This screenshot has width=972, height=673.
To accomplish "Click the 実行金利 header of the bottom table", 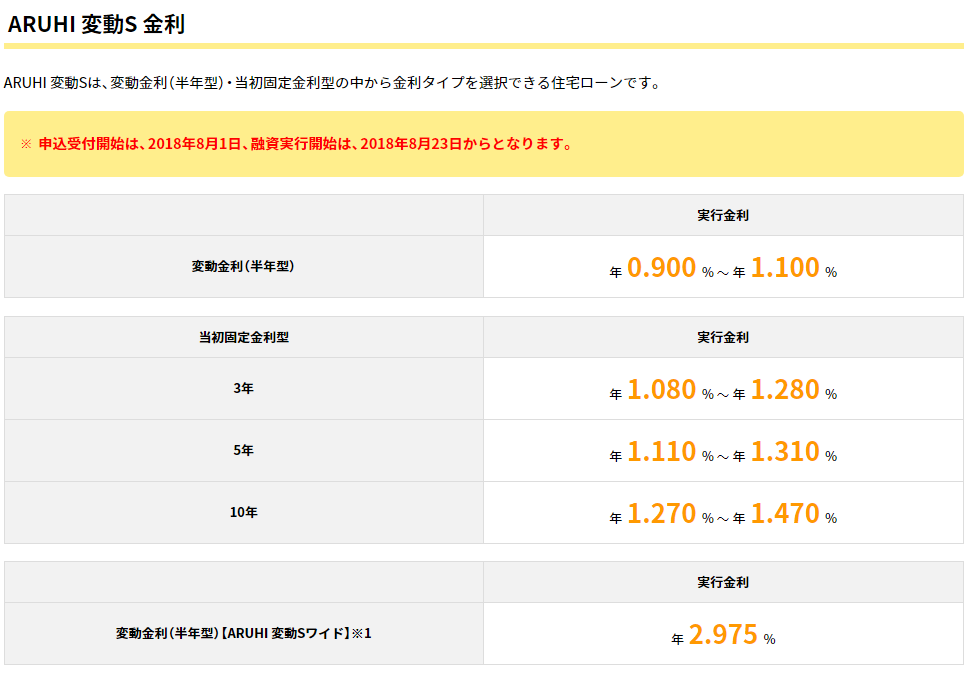I will point(723,582).
